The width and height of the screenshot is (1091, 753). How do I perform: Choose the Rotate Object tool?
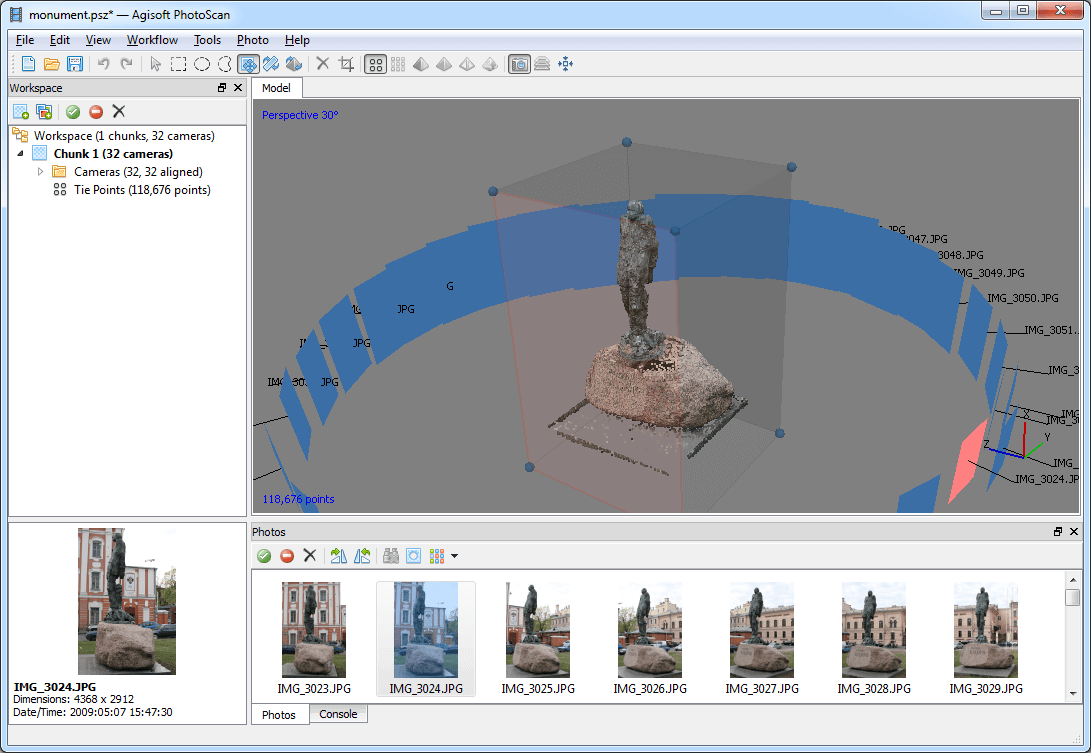294,64
